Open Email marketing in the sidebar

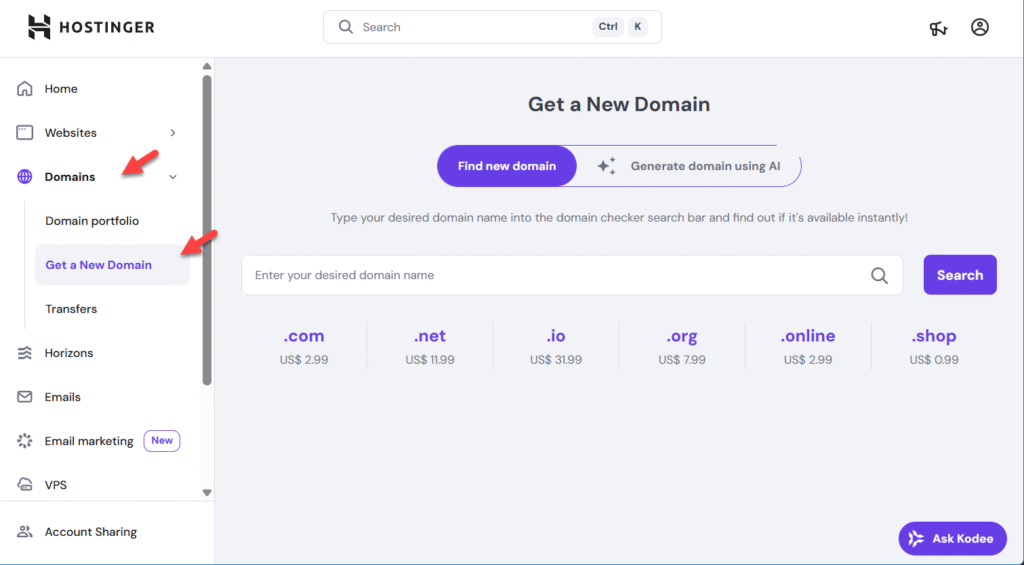(x=89, y=441)
